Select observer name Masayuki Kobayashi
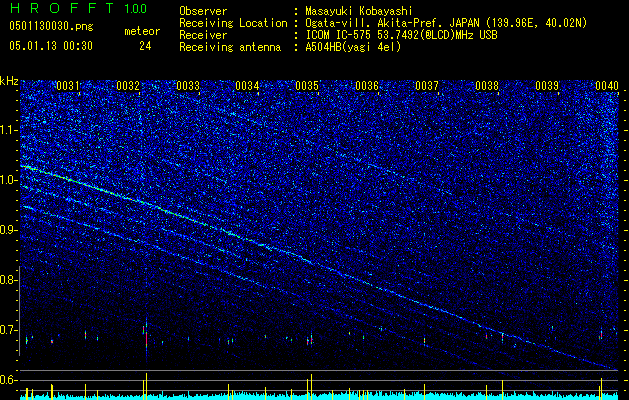This screenshot has height=400, width=629. [359, 11]
